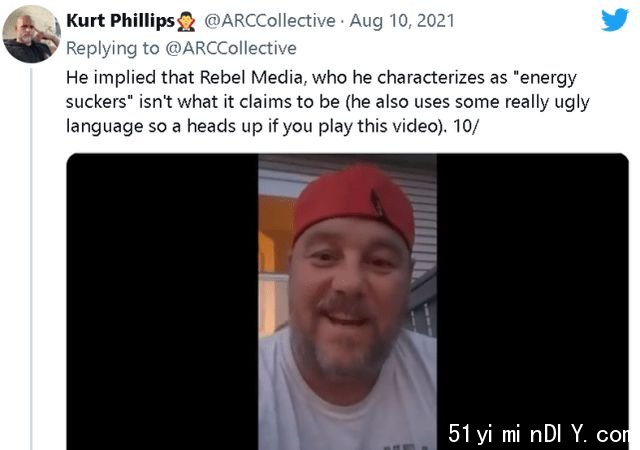The width and height of the screenshot is (640, 450).
Task: Click the tweet body text paragraph
Action: 328,102
